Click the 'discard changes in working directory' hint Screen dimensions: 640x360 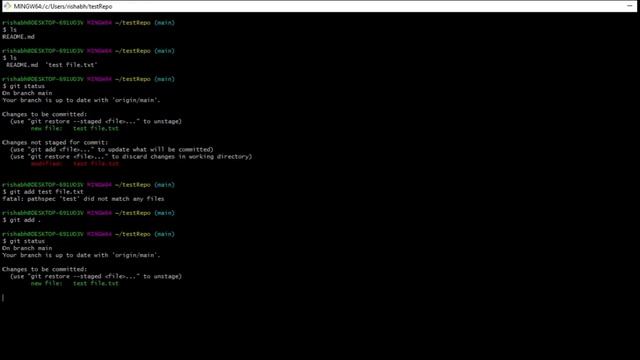pyautogui.click(x=131, y=157)
